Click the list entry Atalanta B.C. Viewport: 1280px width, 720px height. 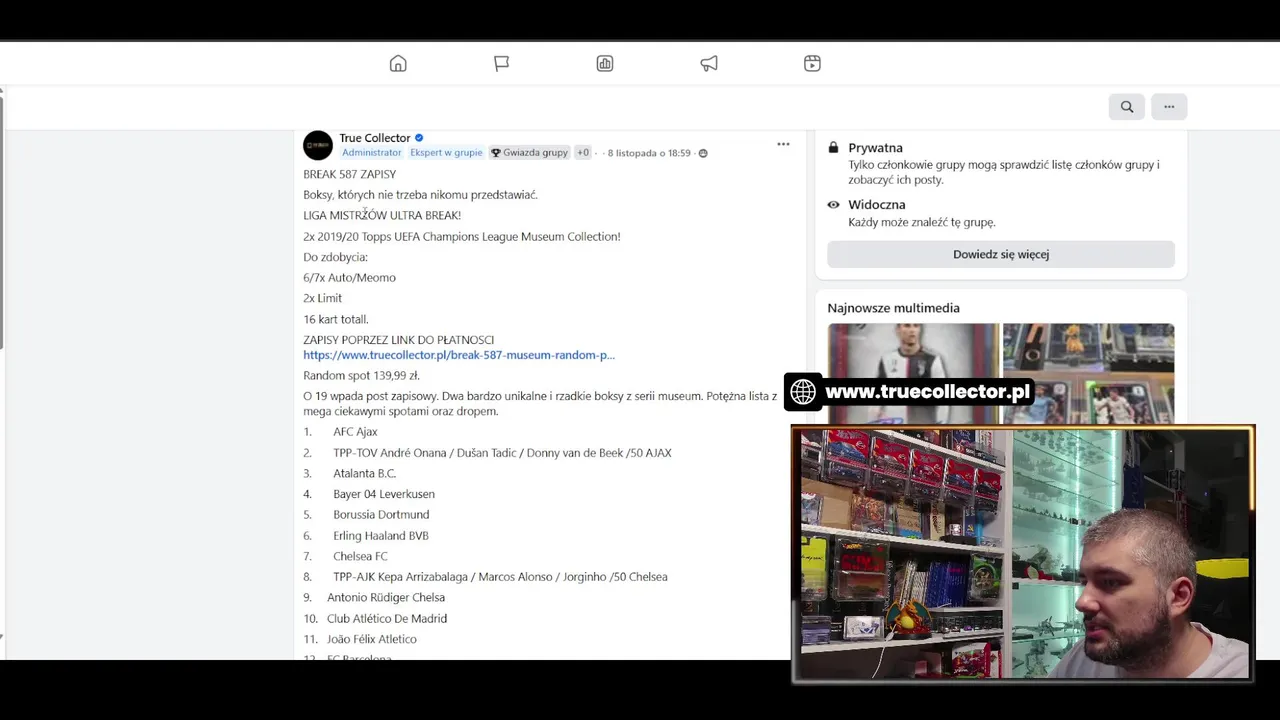tap(364, 473)
